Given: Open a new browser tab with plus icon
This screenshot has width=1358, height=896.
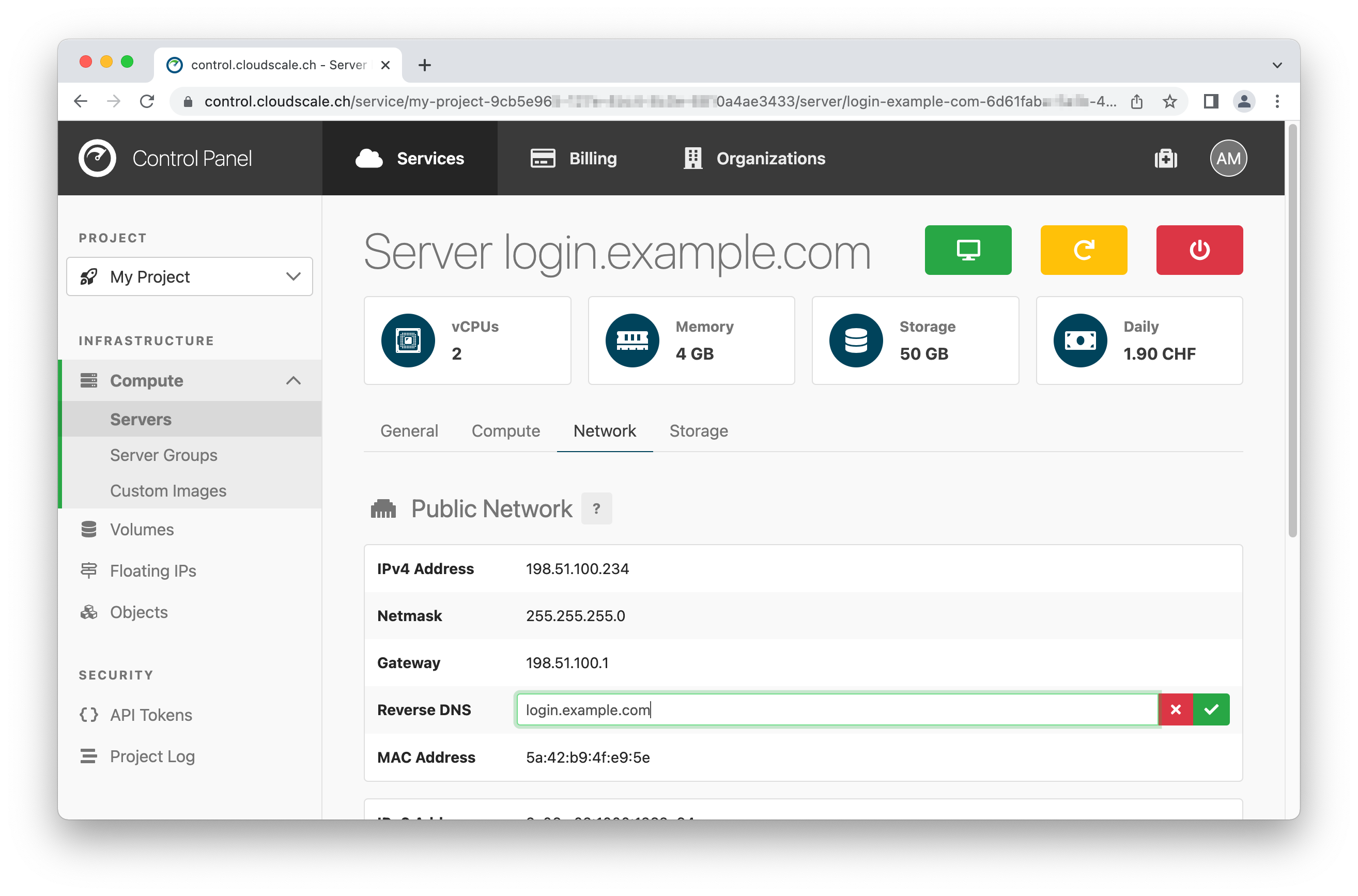Looking at the screenshot, I should coord(424,65).
